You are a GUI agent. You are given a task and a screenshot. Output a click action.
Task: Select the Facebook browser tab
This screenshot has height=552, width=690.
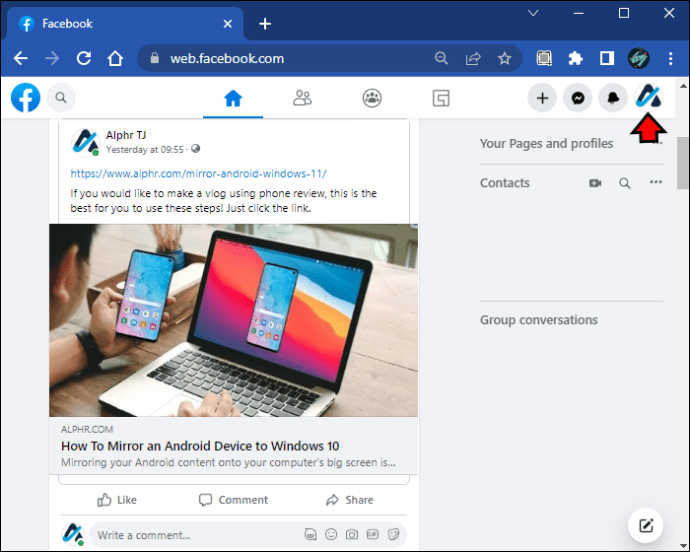click(123, 24)
